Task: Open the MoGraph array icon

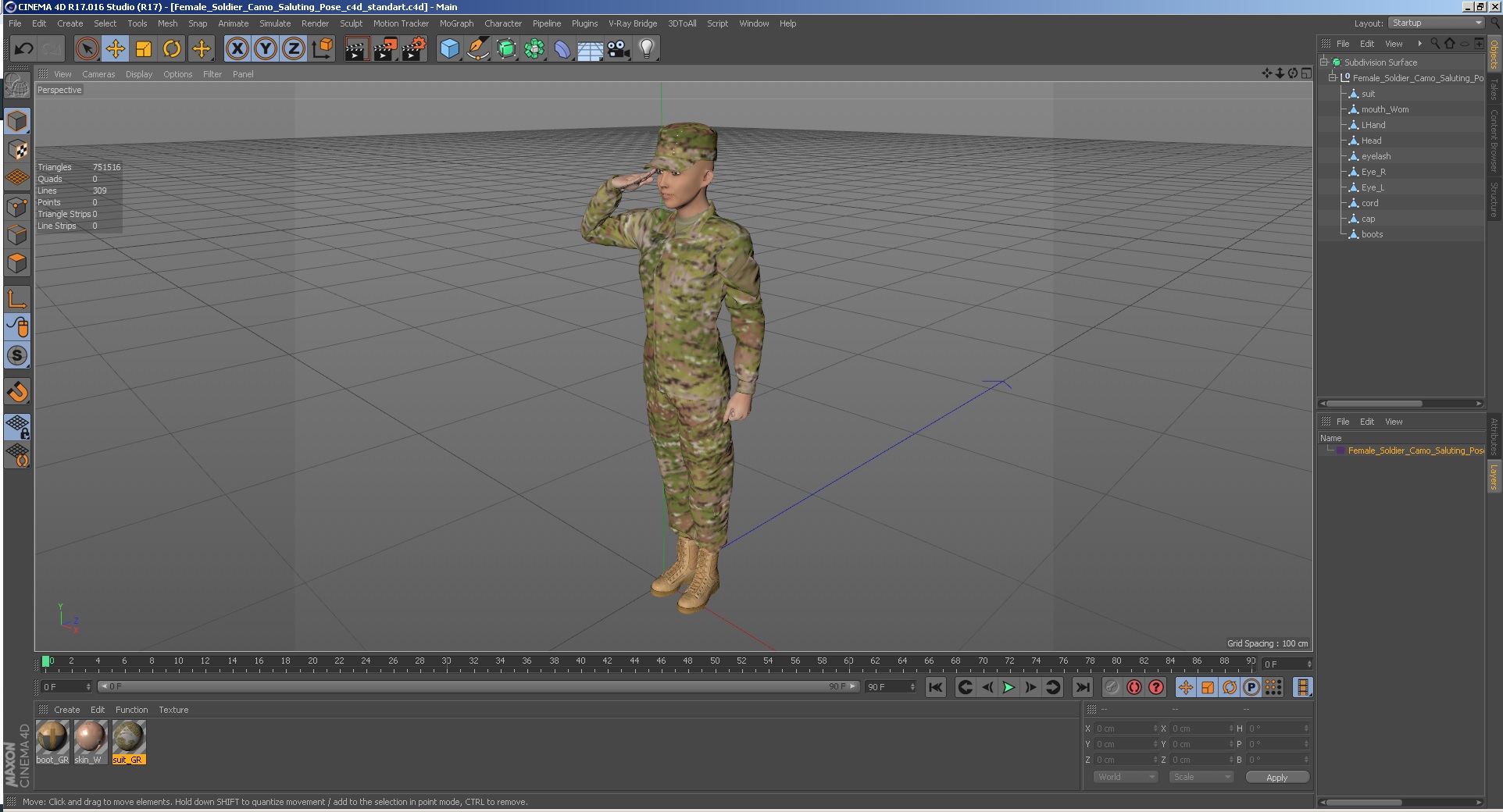Action: click(534, 48)
